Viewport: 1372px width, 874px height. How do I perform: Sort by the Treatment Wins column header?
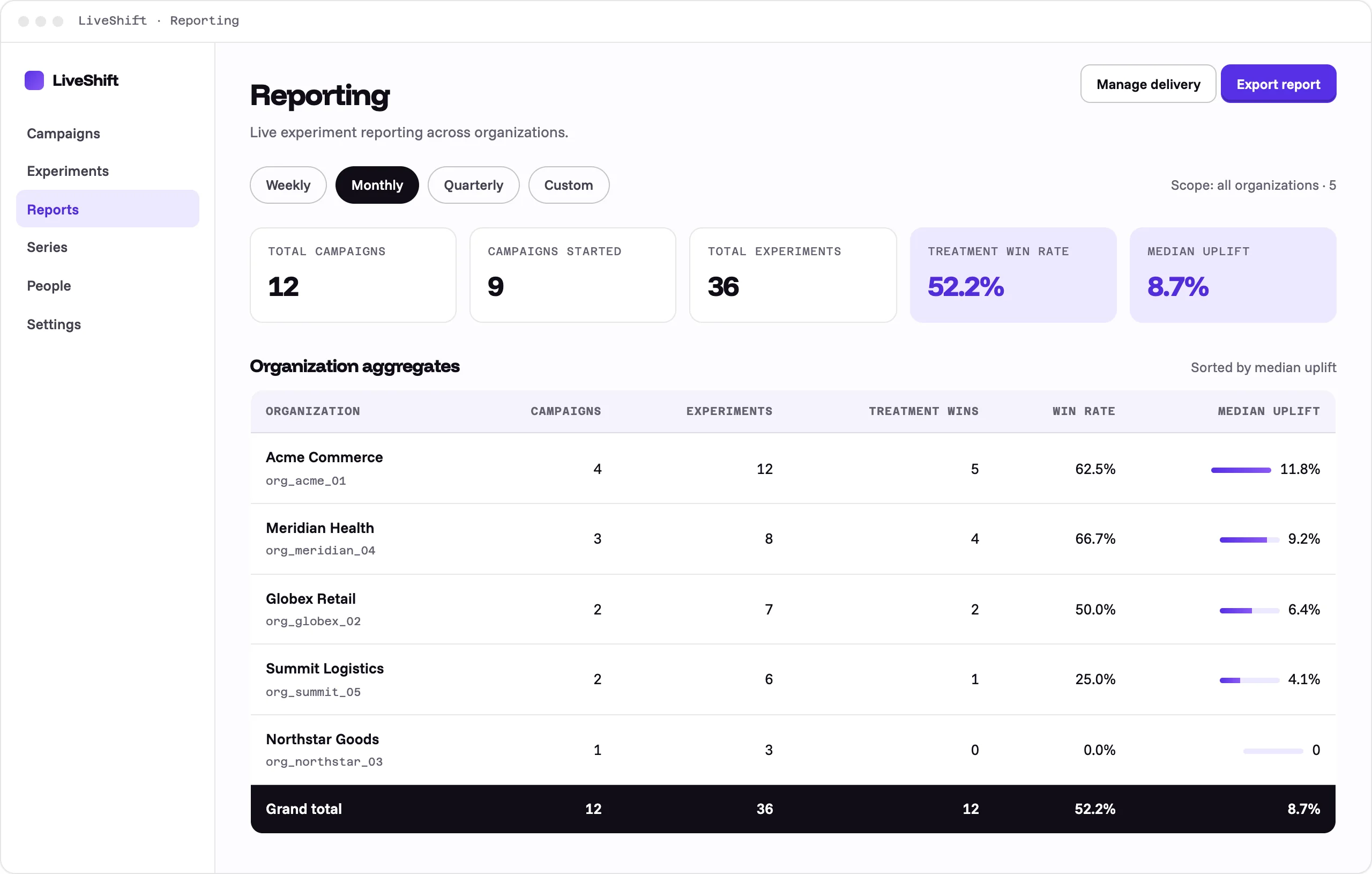tap(923, 411)
